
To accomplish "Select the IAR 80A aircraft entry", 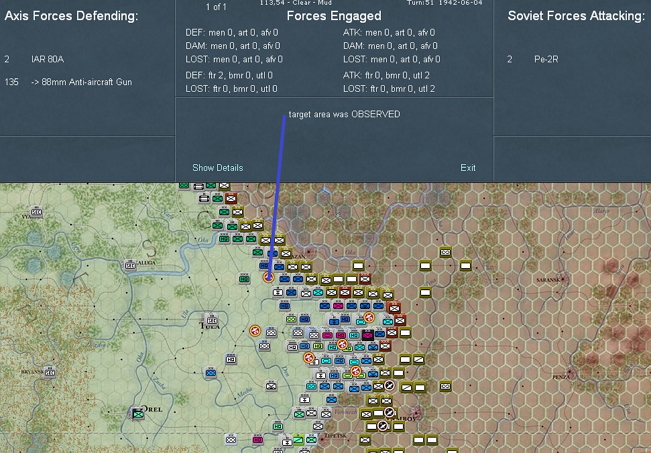I will coord(47,59).
